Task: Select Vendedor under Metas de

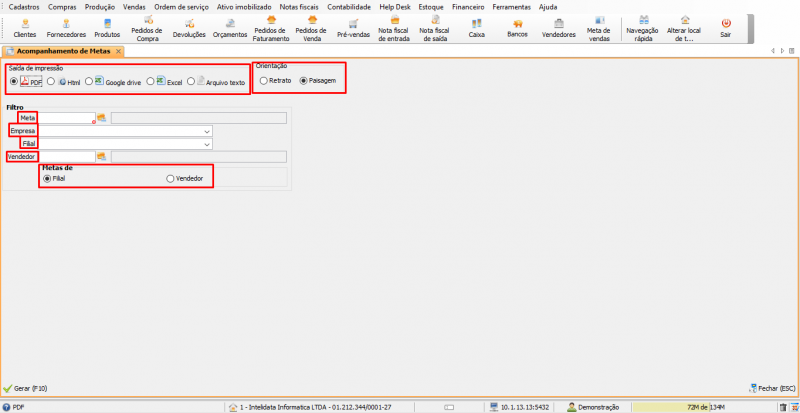Action: (170, 178)
